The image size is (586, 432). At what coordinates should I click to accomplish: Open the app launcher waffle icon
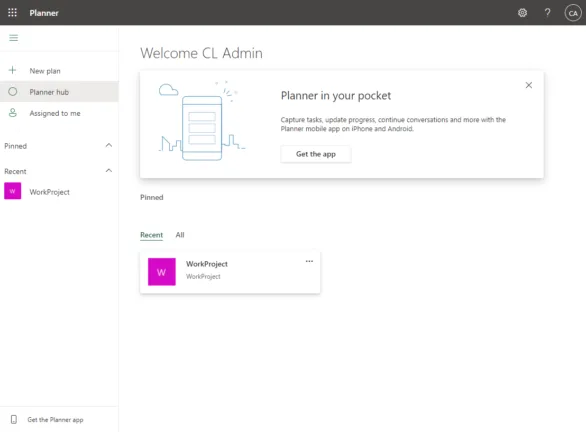[12, 13]
